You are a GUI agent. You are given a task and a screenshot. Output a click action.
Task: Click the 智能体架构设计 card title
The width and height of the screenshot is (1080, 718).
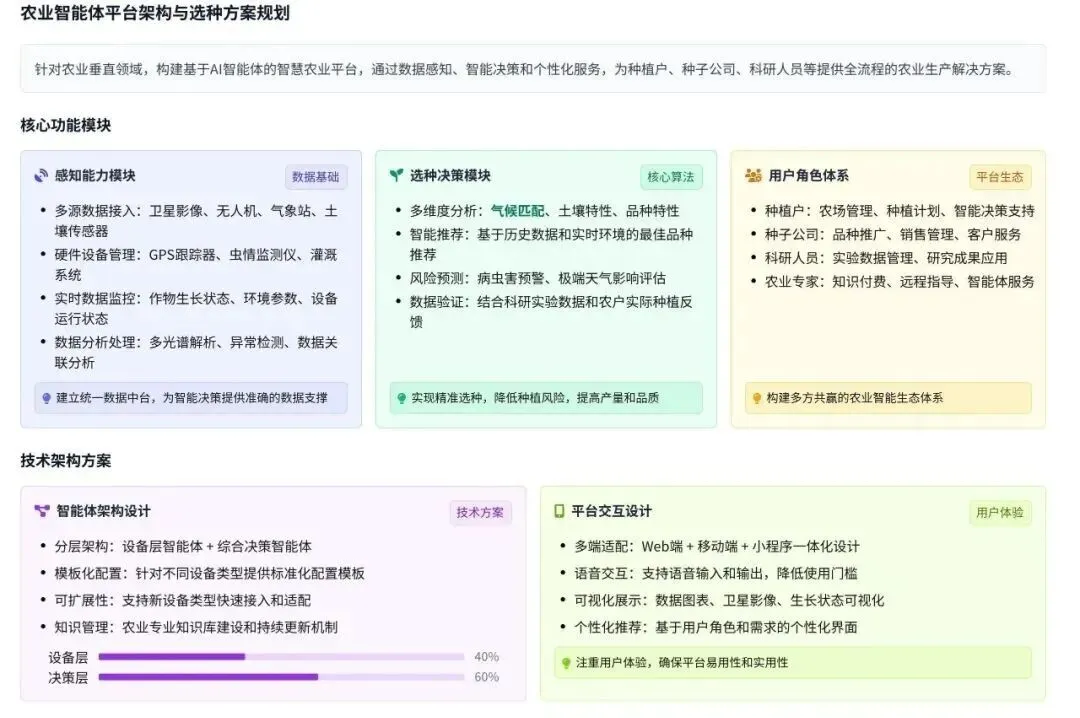[103, 511]
